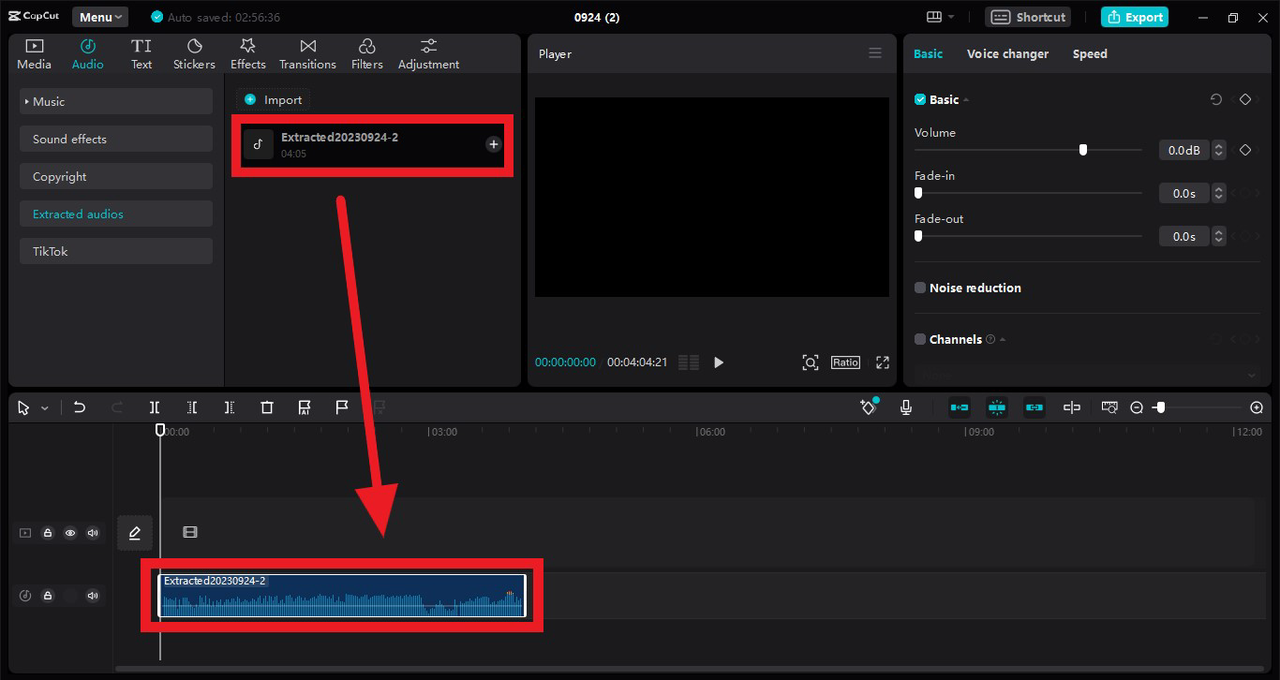Click the Extracted20230924-2 audio thumbnail icon
This screenshot has height=680, width=1280.
258,144
